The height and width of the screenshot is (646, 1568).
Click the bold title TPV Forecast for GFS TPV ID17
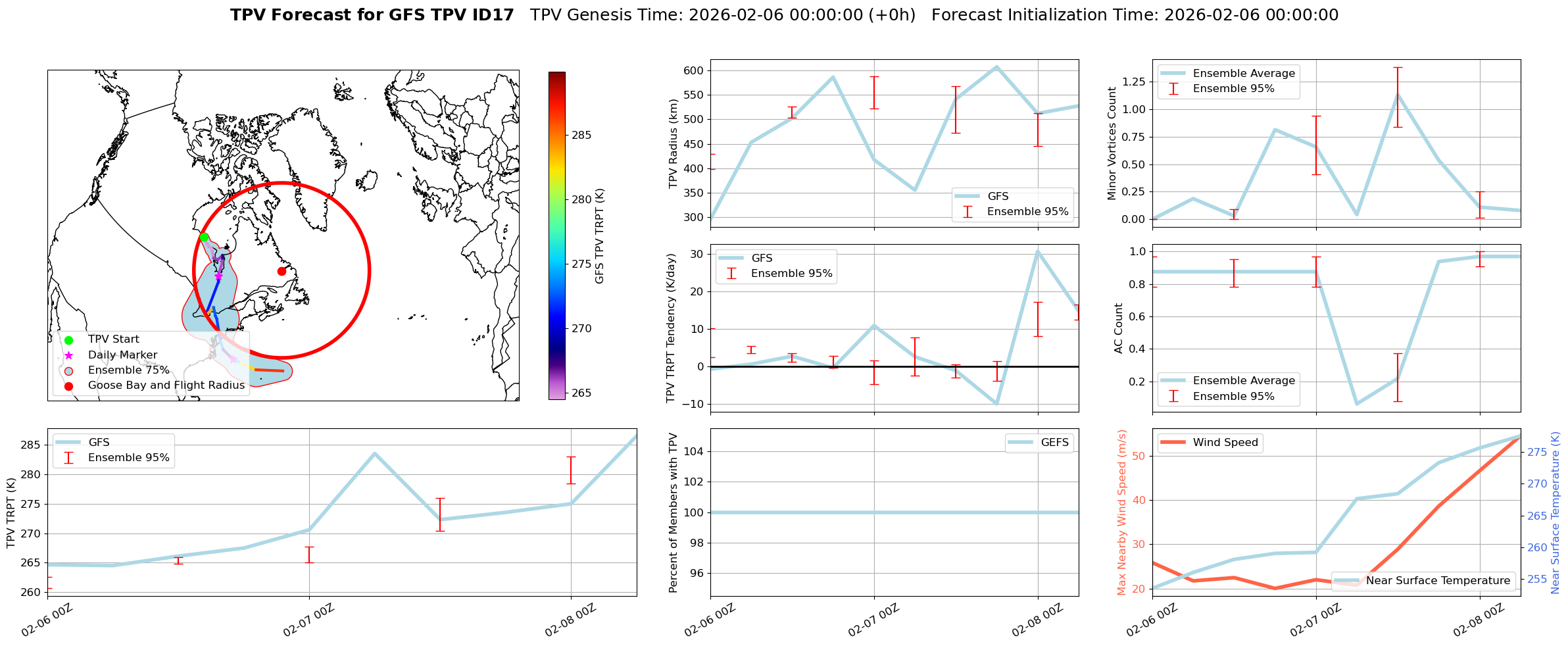[x=372, y=15]
